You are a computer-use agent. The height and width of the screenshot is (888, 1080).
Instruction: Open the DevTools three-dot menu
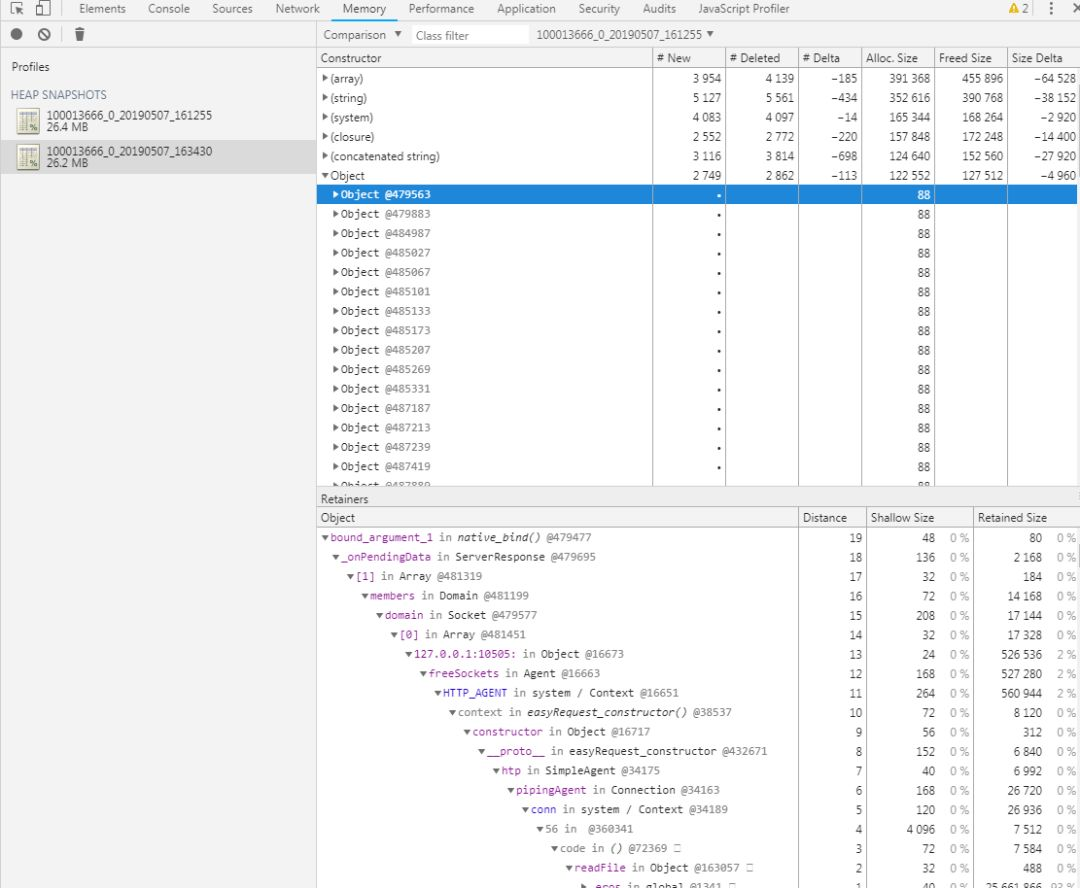1051,9
